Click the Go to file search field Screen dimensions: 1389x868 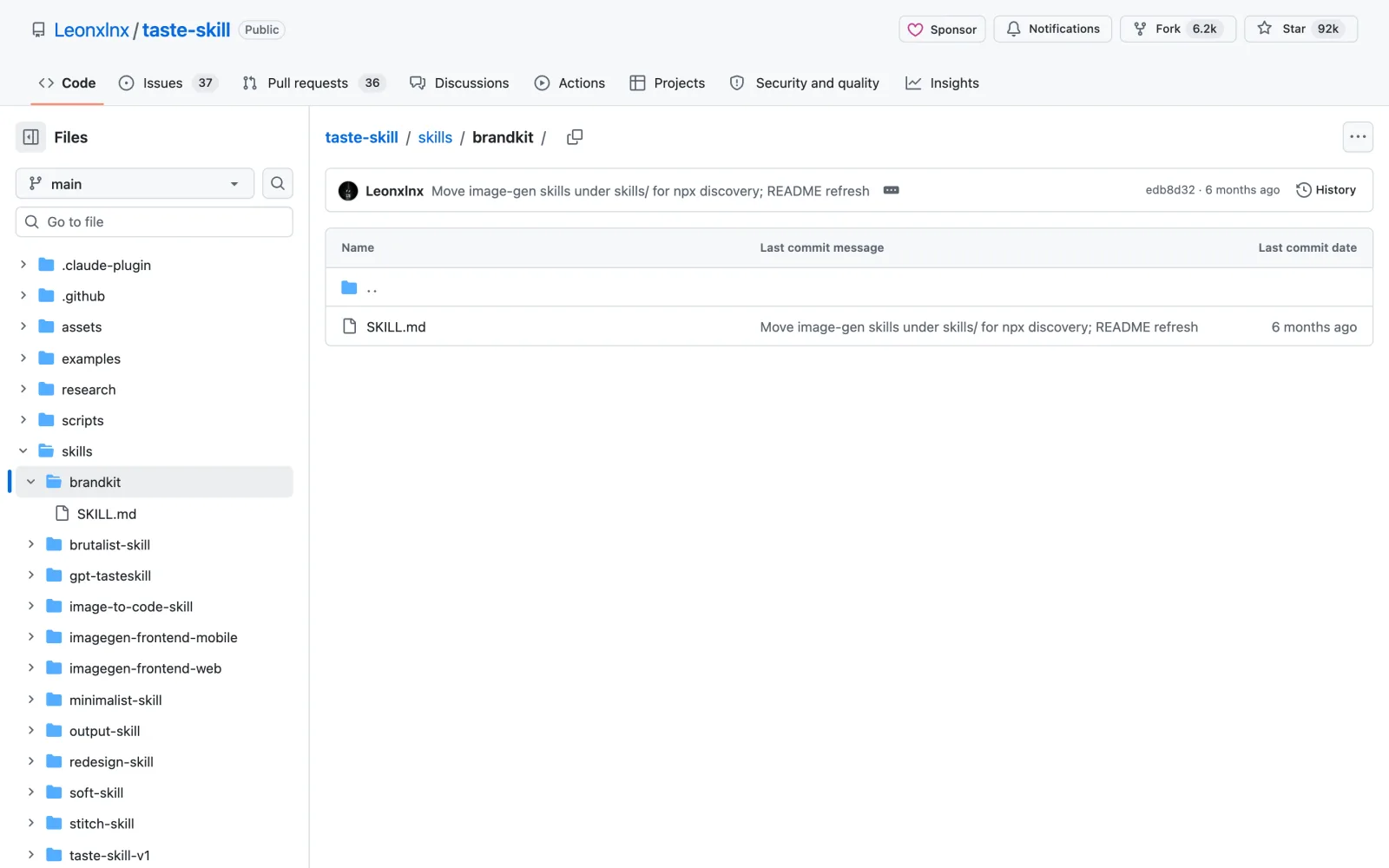point(155,222)
